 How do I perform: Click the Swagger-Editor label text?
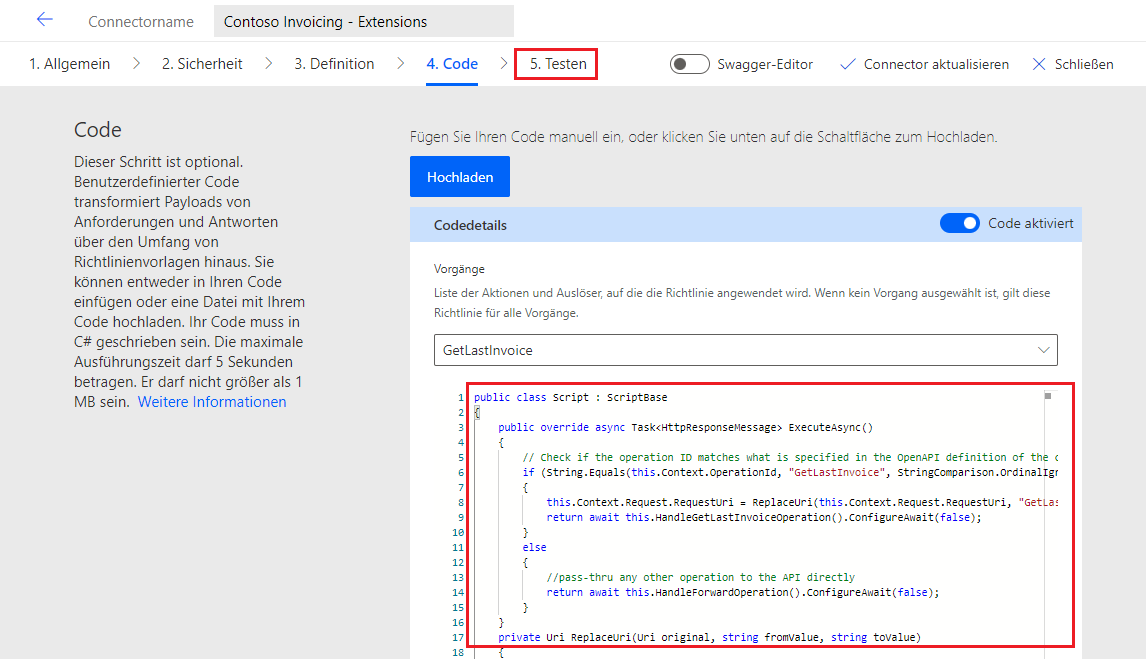tap(765, 64)
